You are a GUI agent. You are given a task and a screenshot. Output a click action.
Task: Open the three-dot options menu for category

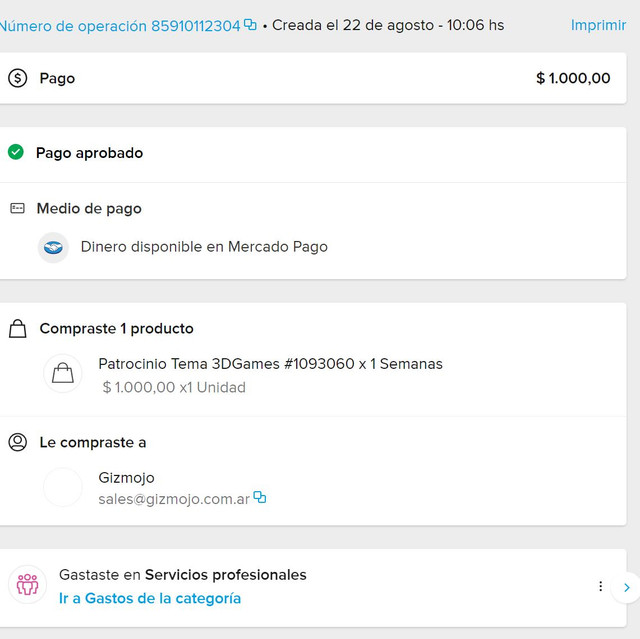pos(600,586)
